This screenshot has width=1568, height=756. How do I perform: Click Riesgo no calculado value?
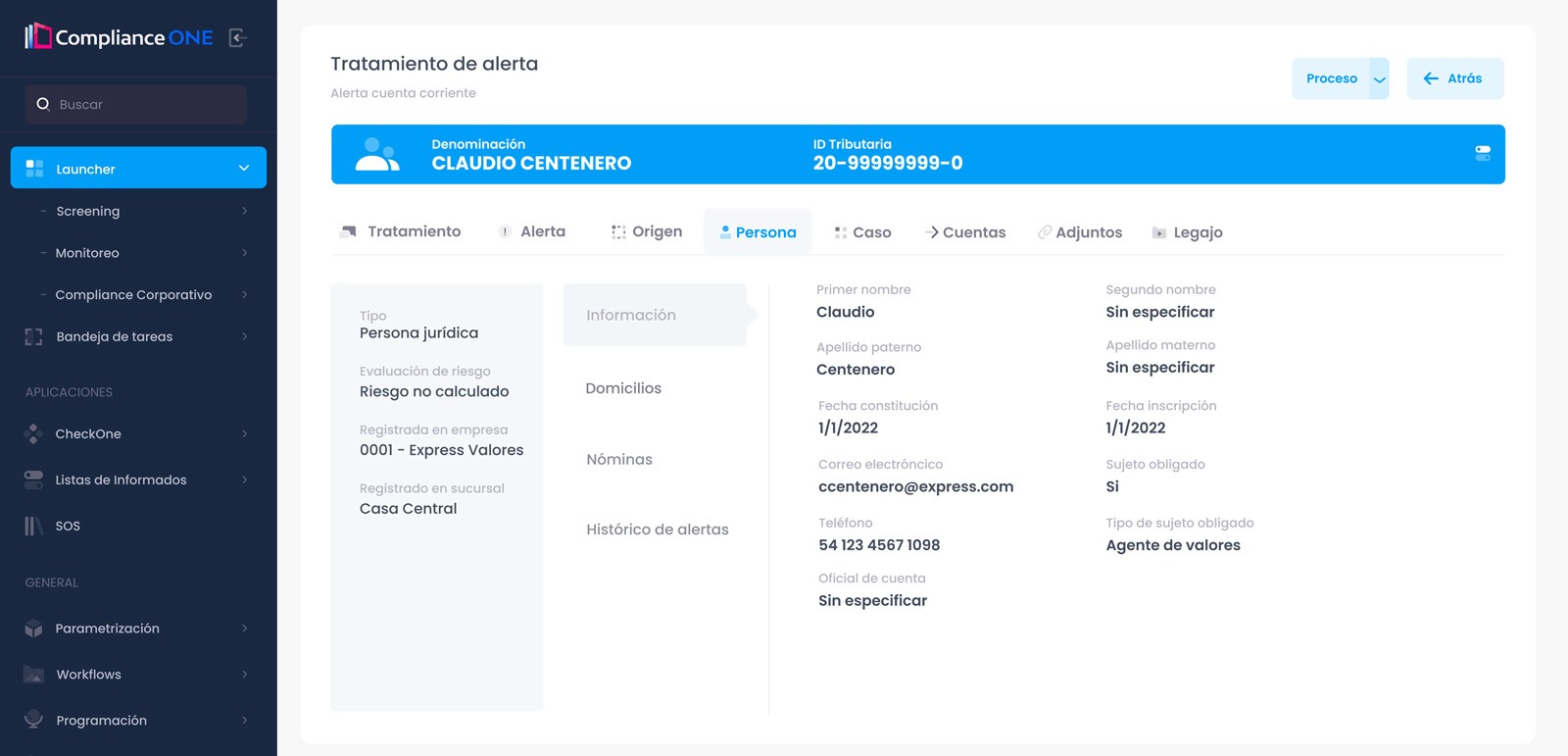coord(434,391)
